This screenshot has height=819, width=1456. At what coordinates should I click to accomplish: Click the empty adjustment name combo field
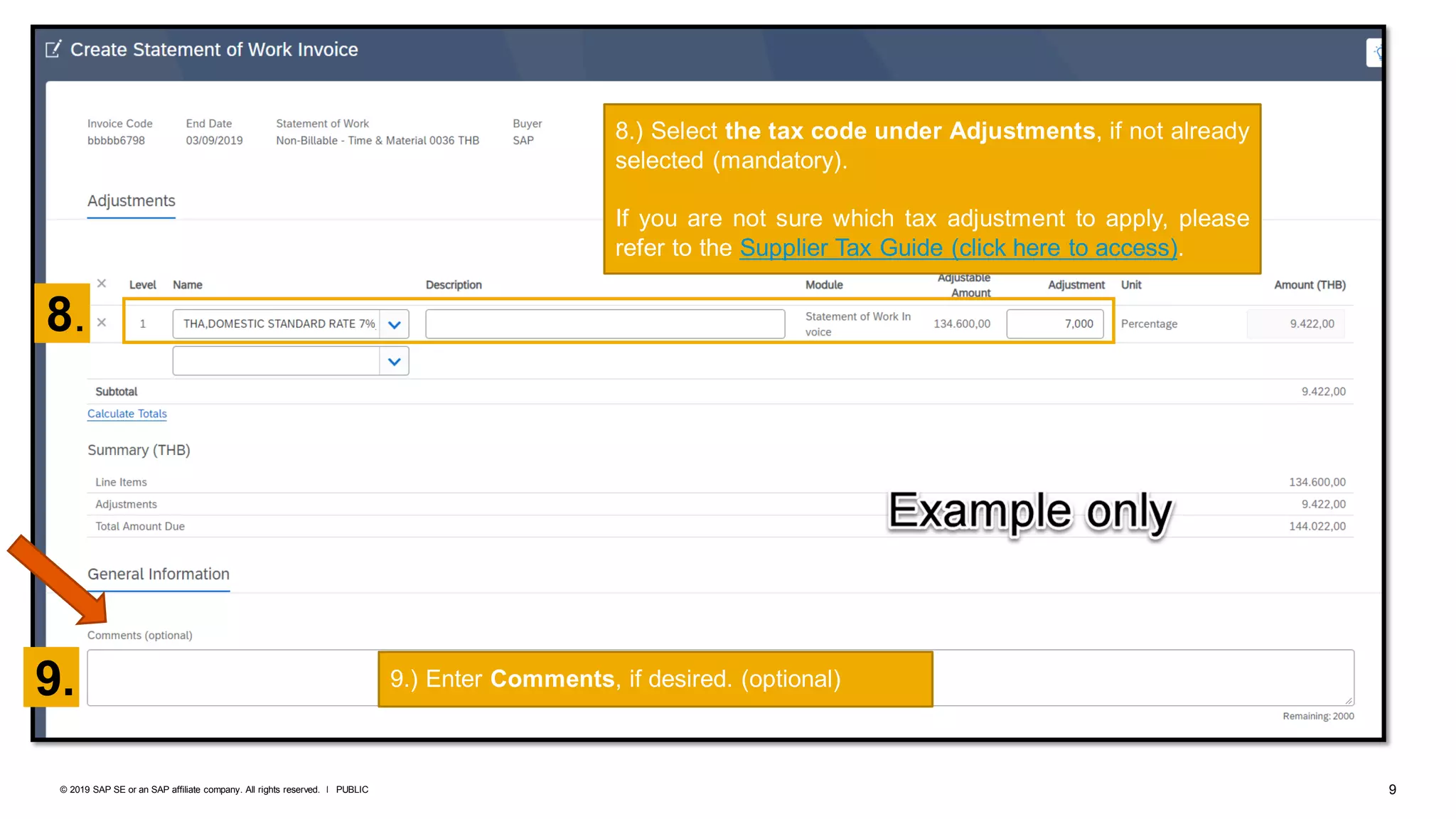pyautogui.click(x=276, y=361)
